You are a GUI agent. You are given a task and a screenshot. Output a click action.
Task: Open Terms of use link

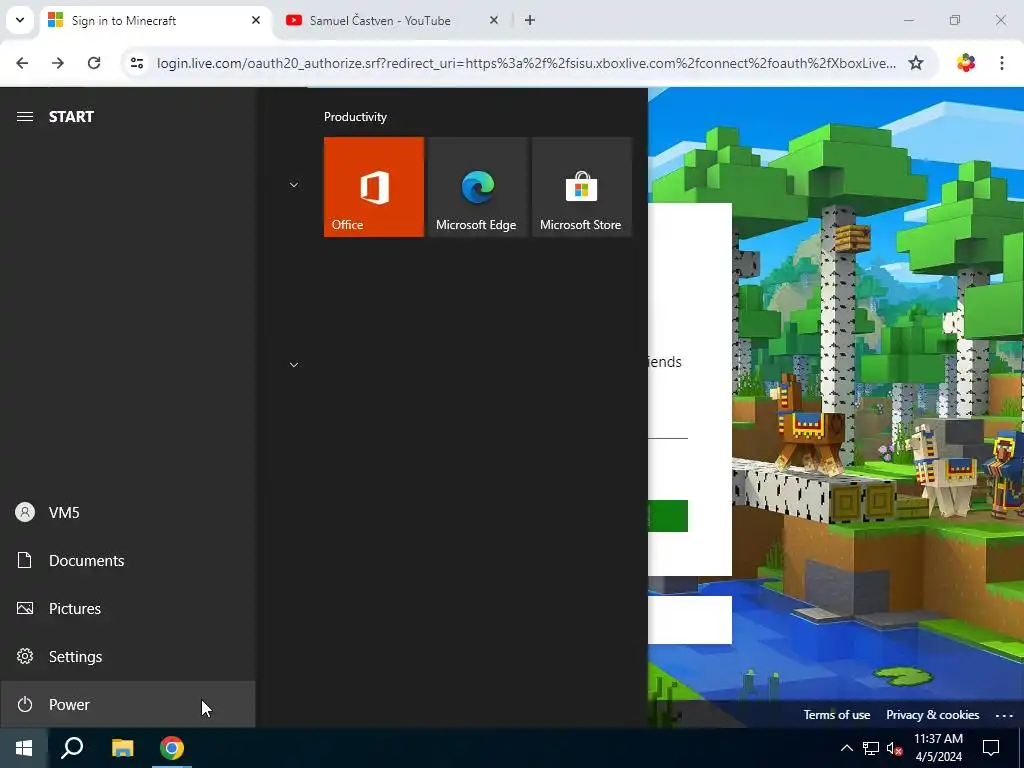pyautogui.click(x=837, y=714)
